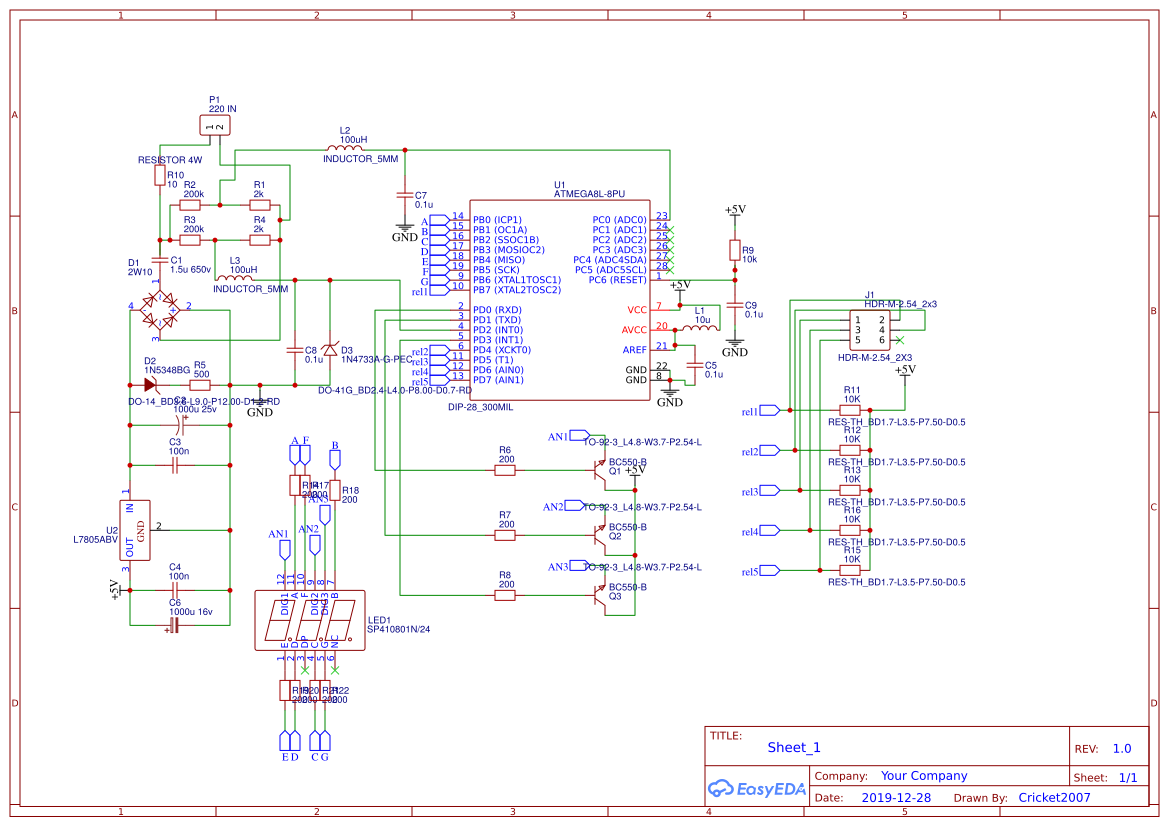Select the Q3 BC550-B transistor symbol
Viewport: 1169px width, 827px height.
tap(599, 595)
